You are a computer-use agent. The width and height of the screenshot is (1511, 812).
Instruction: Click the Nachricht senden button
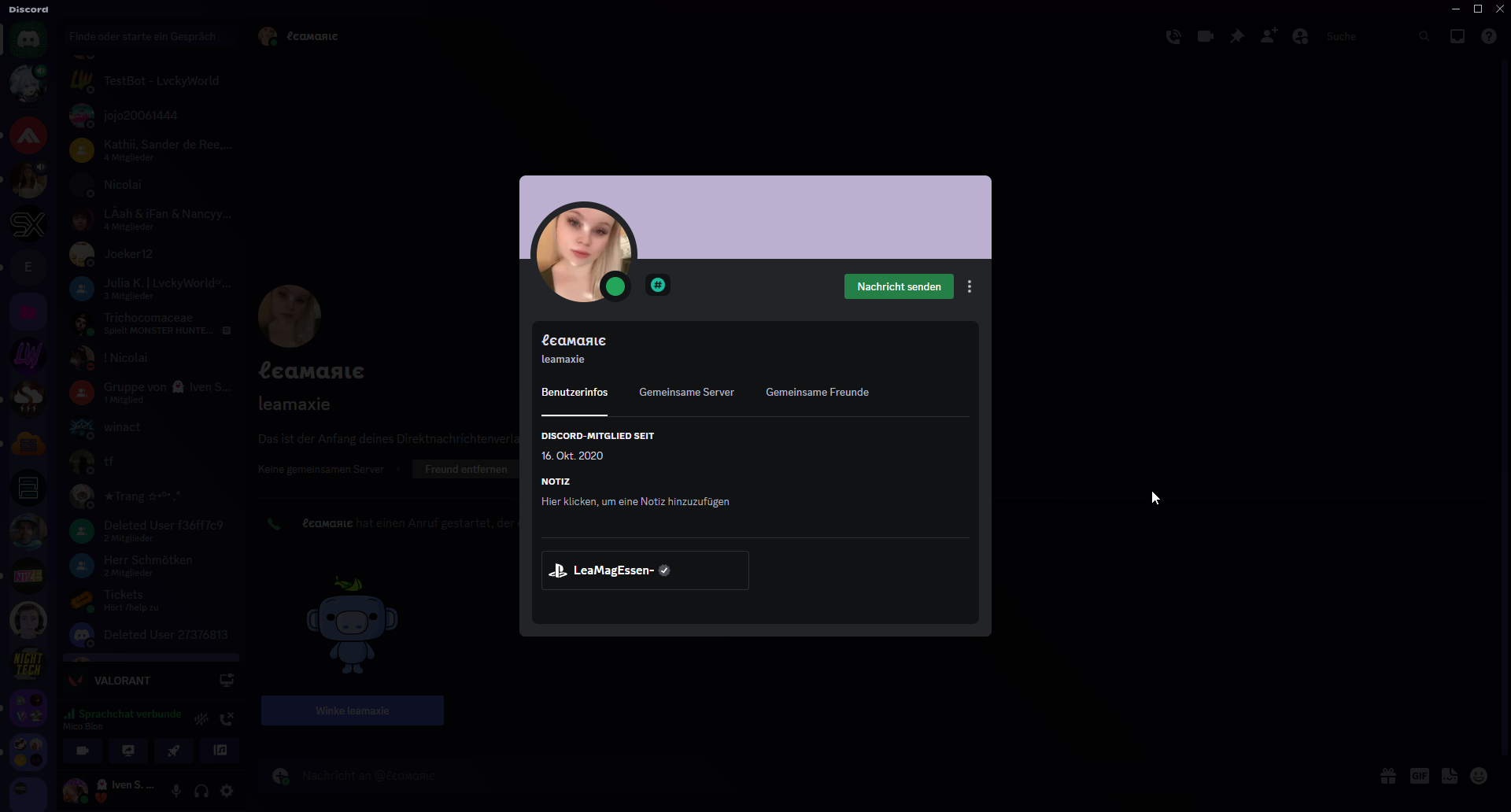point(898,286)
